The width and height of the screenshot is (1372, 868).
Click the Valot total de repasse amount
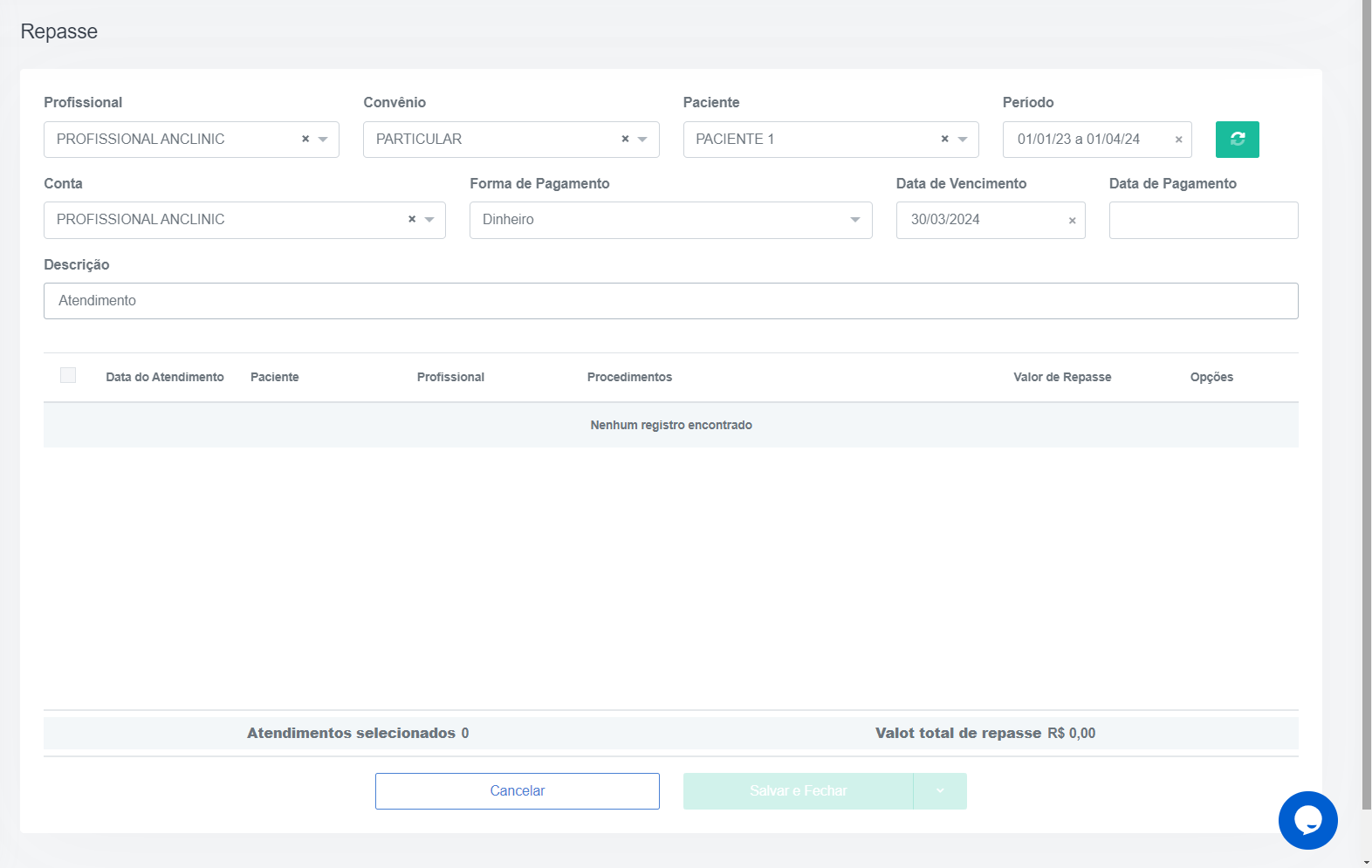coord(985,733)
